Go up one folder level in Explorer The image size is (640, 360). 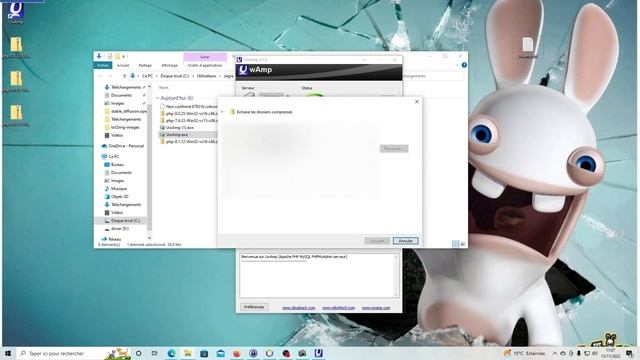tap(124, 76)
